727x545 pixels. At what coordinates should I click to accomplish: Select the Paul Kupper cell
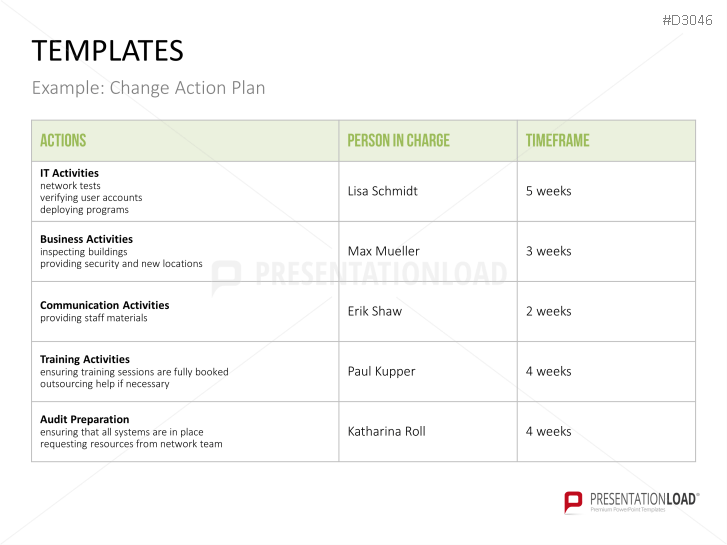[x=381, y=371]
